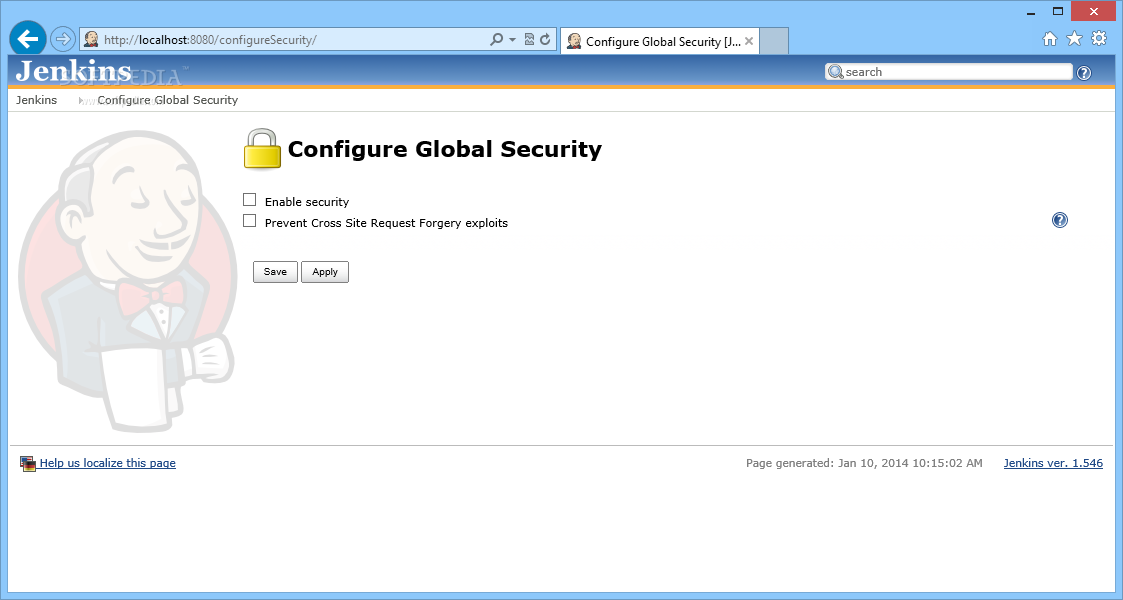
Task: Refresh the page with reload icon
Action: pyautogui.click(x=545, y=39)
